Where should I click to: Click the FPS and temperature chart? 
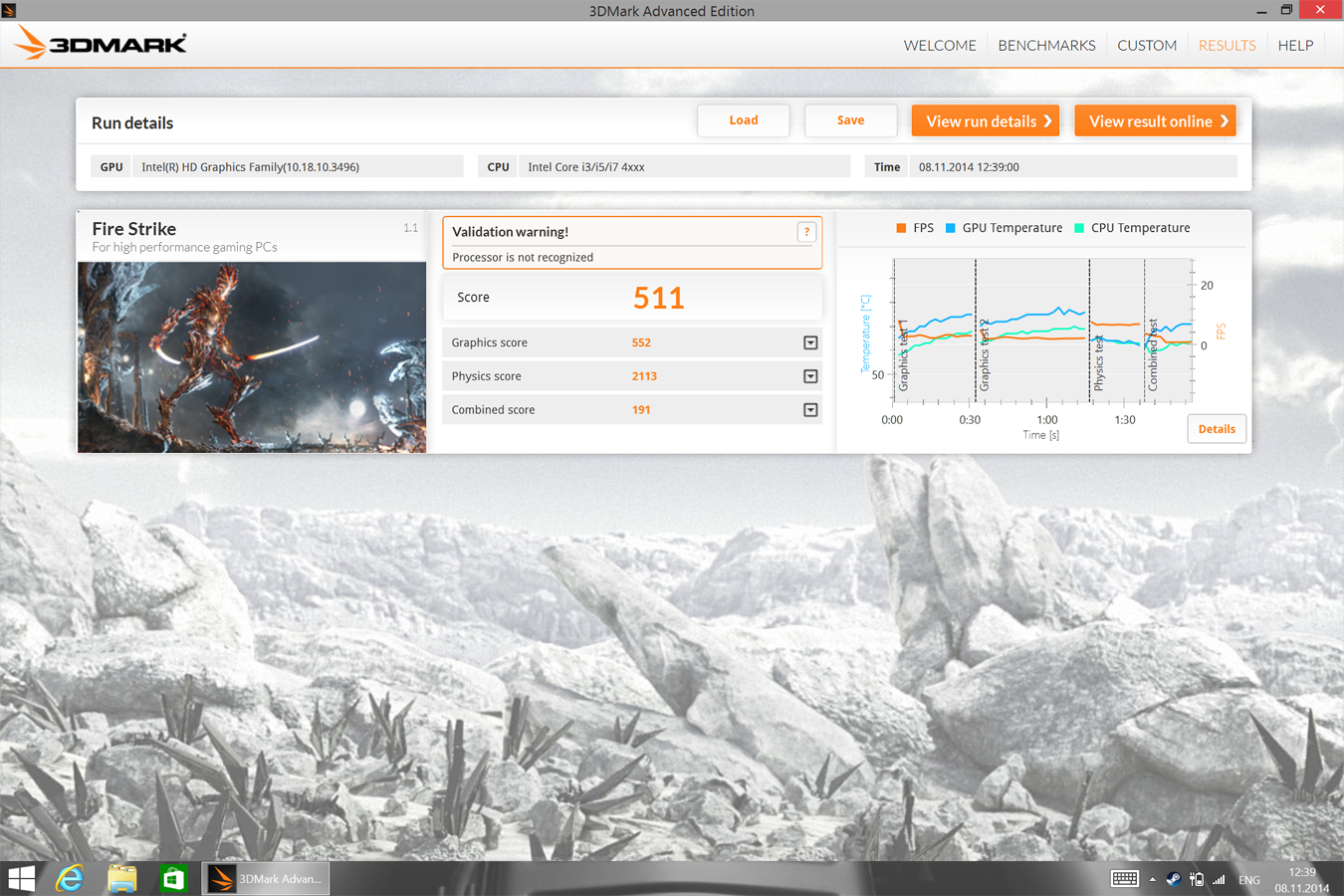pyautogui.click(x=1042, y=332)
